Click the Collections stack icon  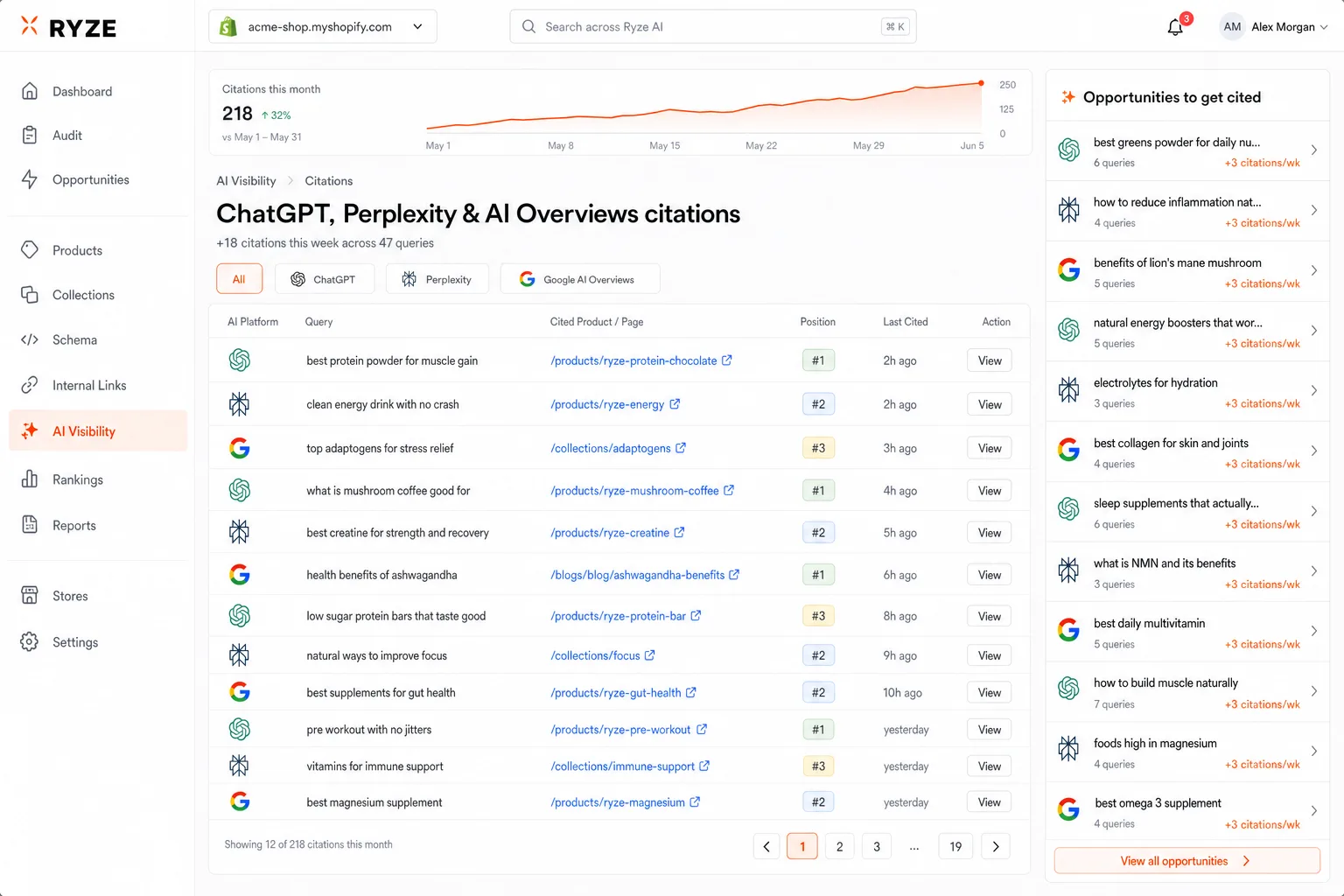[30, 295]
